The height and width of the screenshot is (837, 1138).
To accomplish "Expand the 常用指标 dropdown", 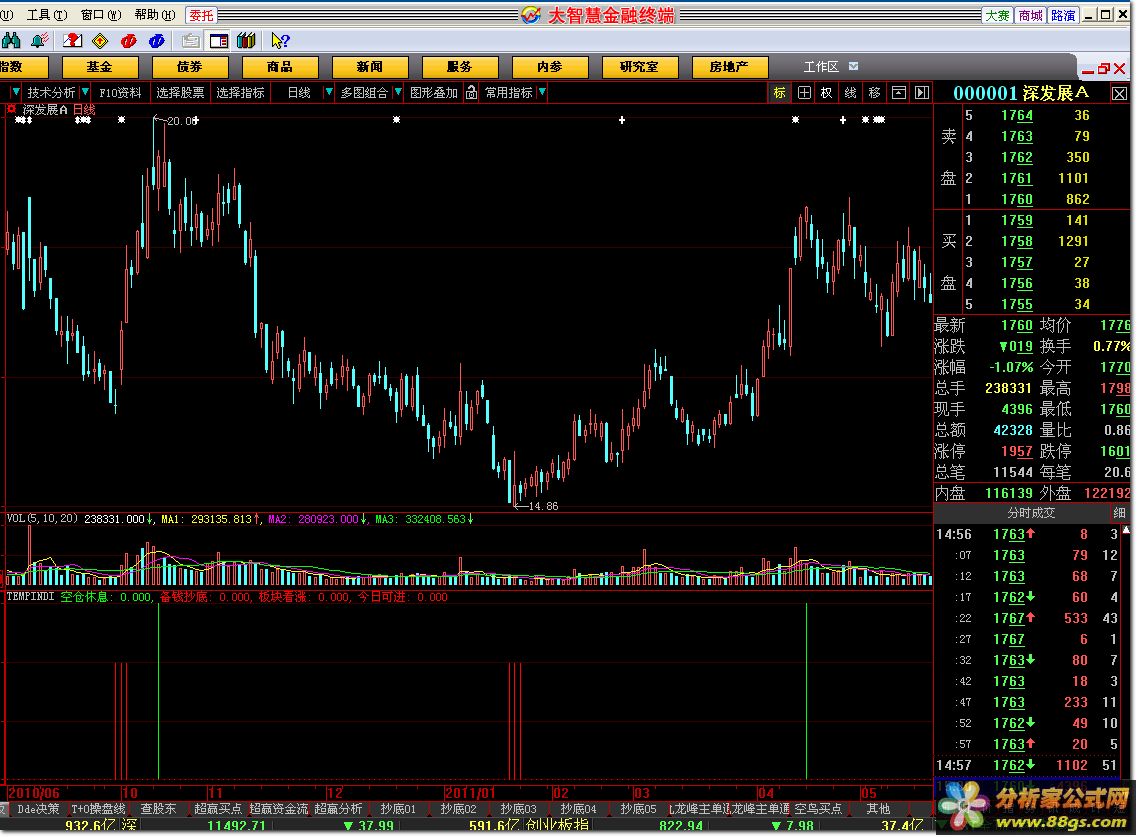I will (542, 92).
